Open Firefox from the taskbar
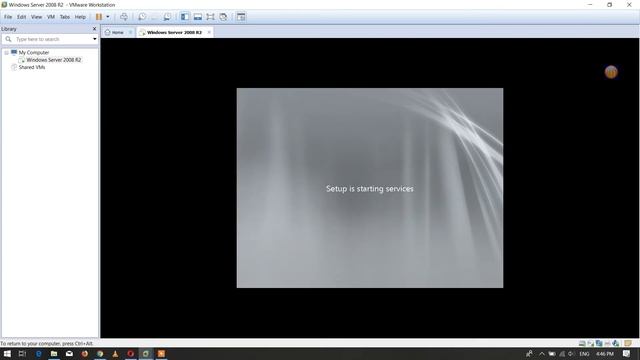 [84, 354]
